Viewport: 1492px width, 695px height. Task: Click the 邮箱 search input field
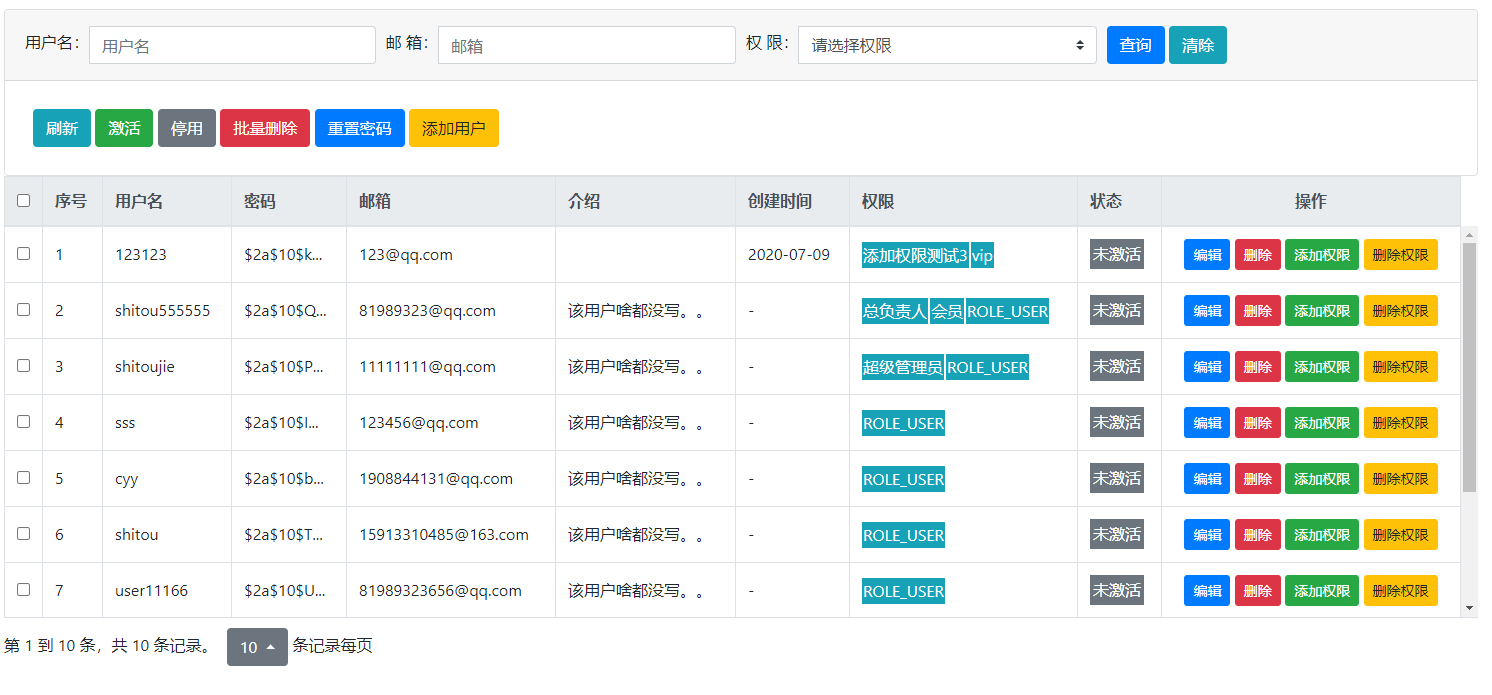pyautogui.click(x=587, y=45)
